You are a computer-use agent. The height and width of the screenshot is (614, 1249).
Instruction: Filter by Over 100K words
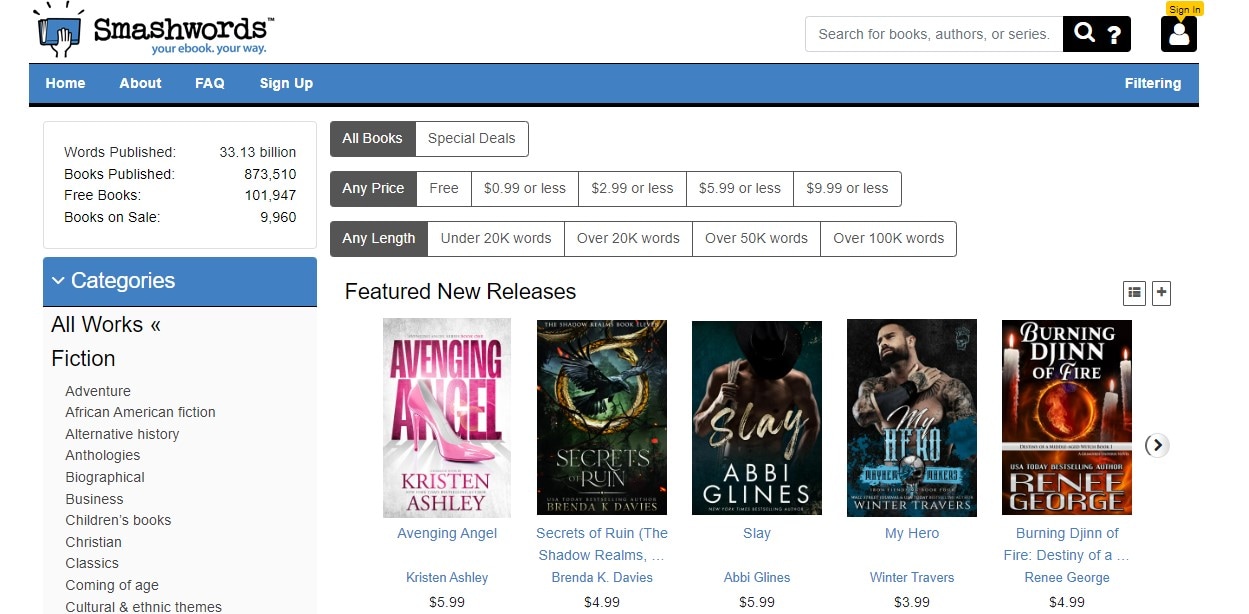[888, 238]
